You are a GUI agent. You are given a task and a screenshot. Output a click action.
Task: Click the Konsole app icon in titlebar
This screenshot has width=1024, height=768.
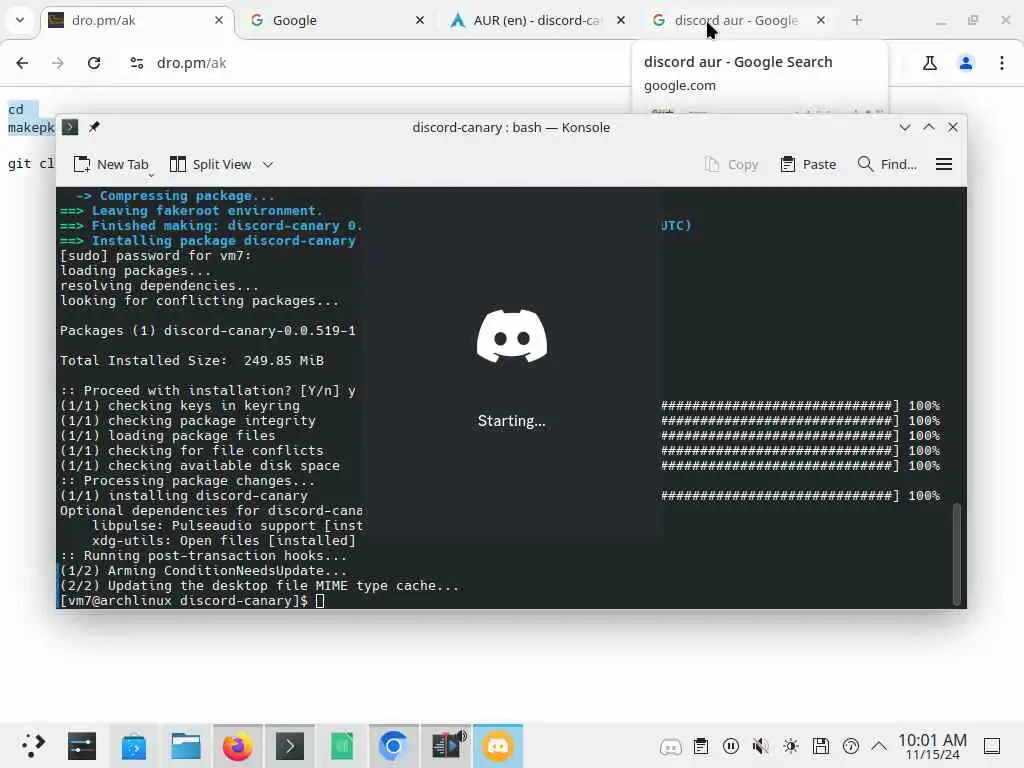coord(70,127)
